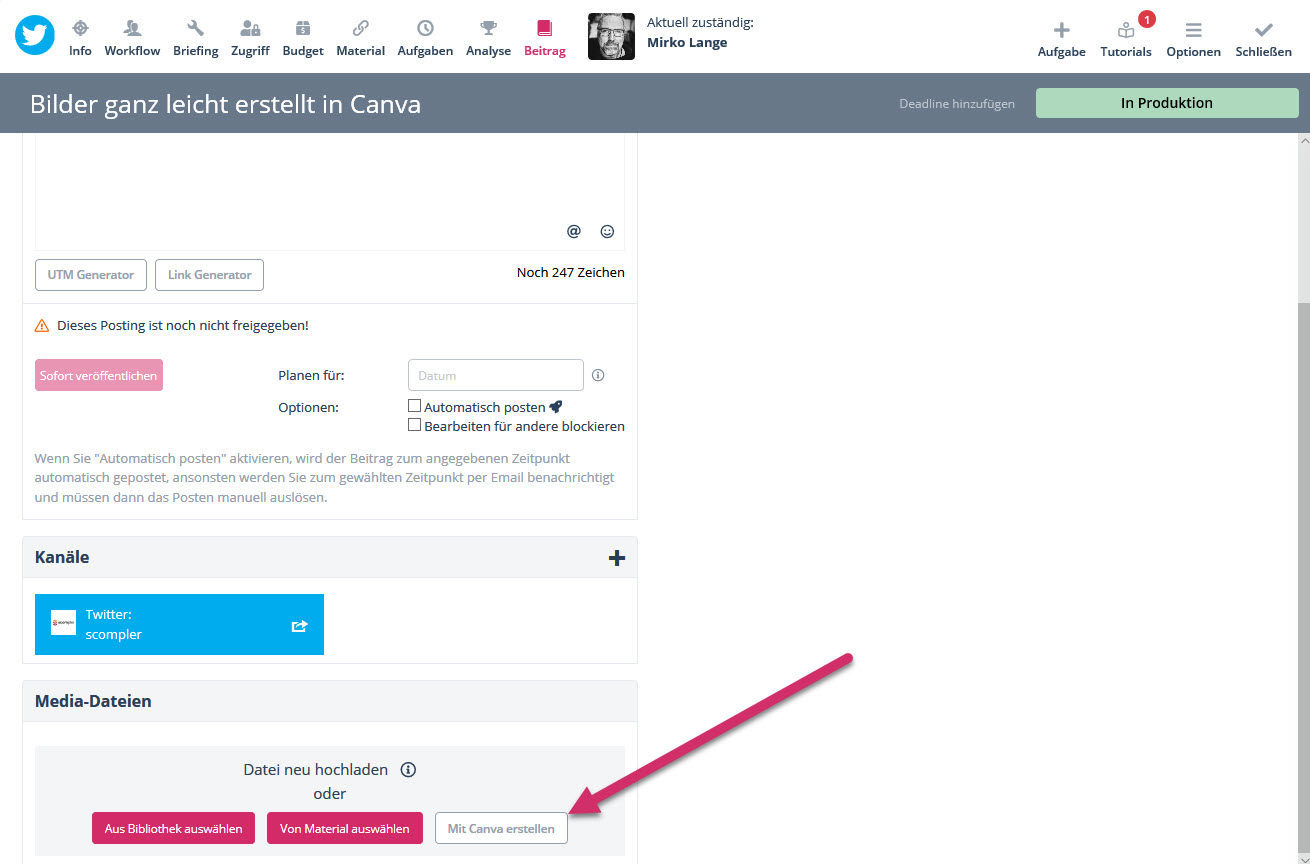The image size is (1310, 864).
Task: Open the Optionen hamburger menu
Action: (x=1193, y=38)
